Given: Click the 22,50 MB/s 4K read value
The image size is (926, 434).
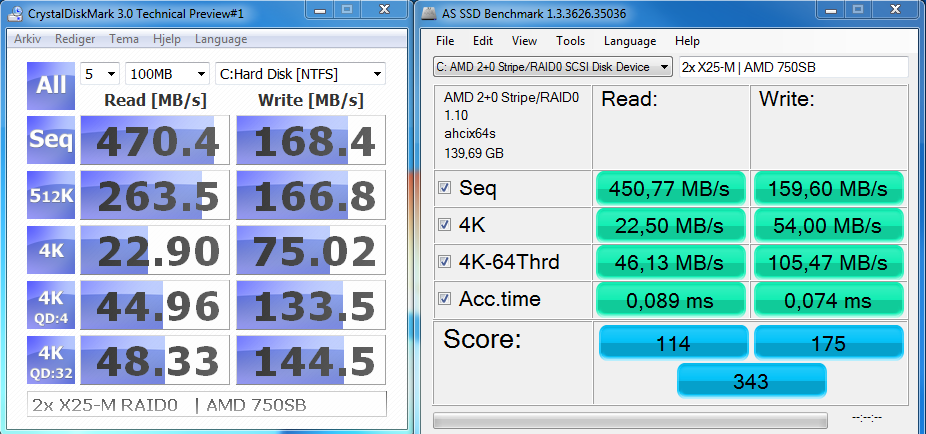Looking at the screenshot, I should click(670, 226).
